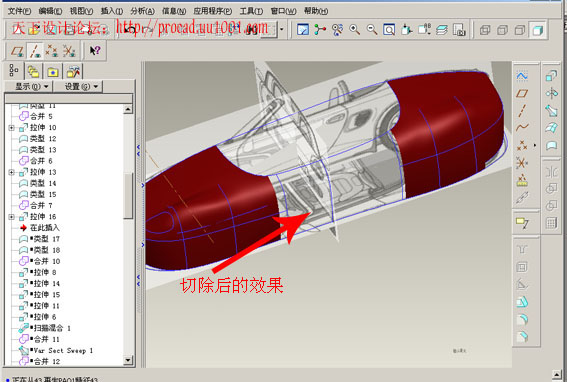Click the zoom in magnifier icon

354,30
